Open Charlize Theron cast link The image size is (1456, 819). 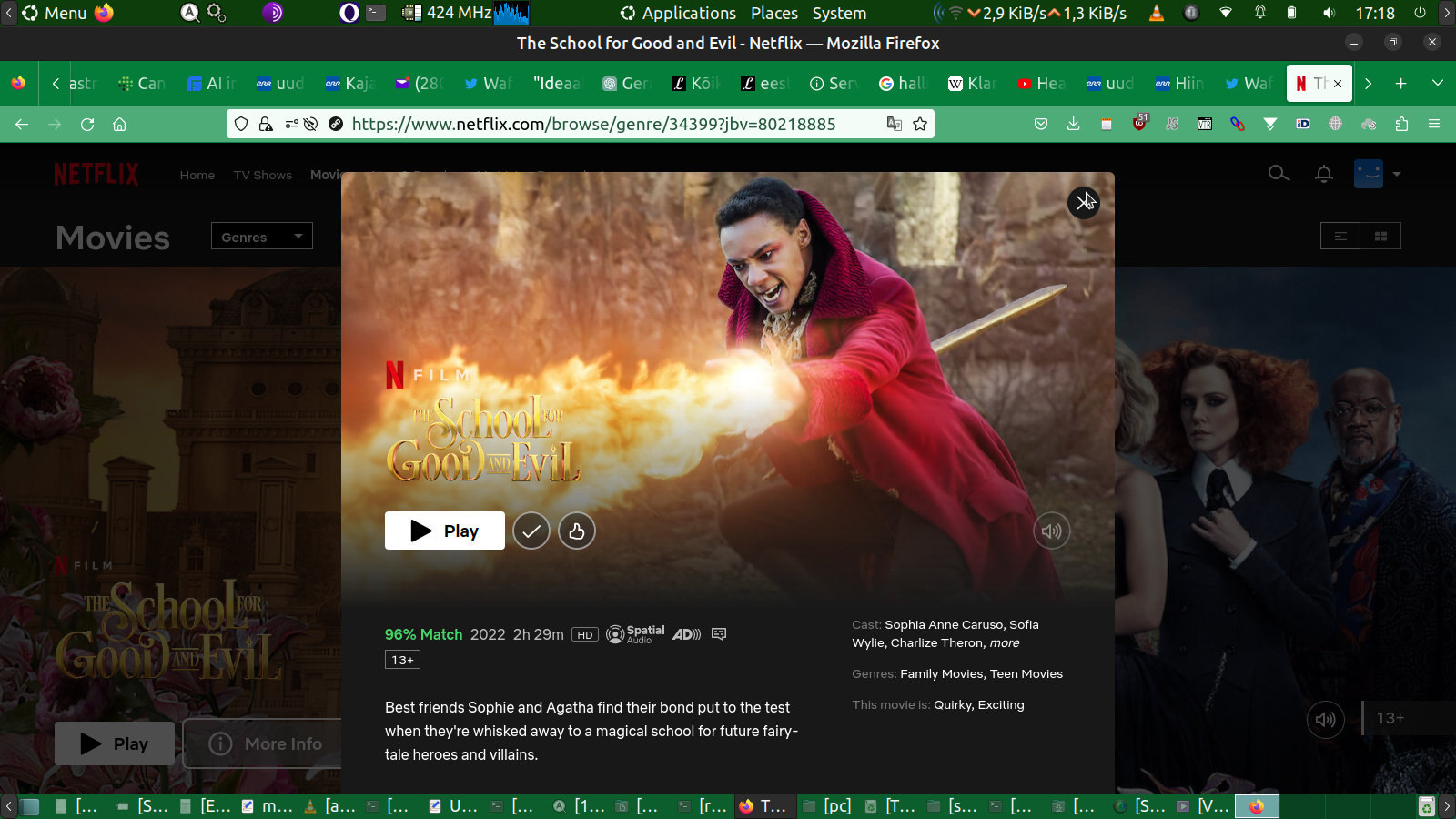937,642
